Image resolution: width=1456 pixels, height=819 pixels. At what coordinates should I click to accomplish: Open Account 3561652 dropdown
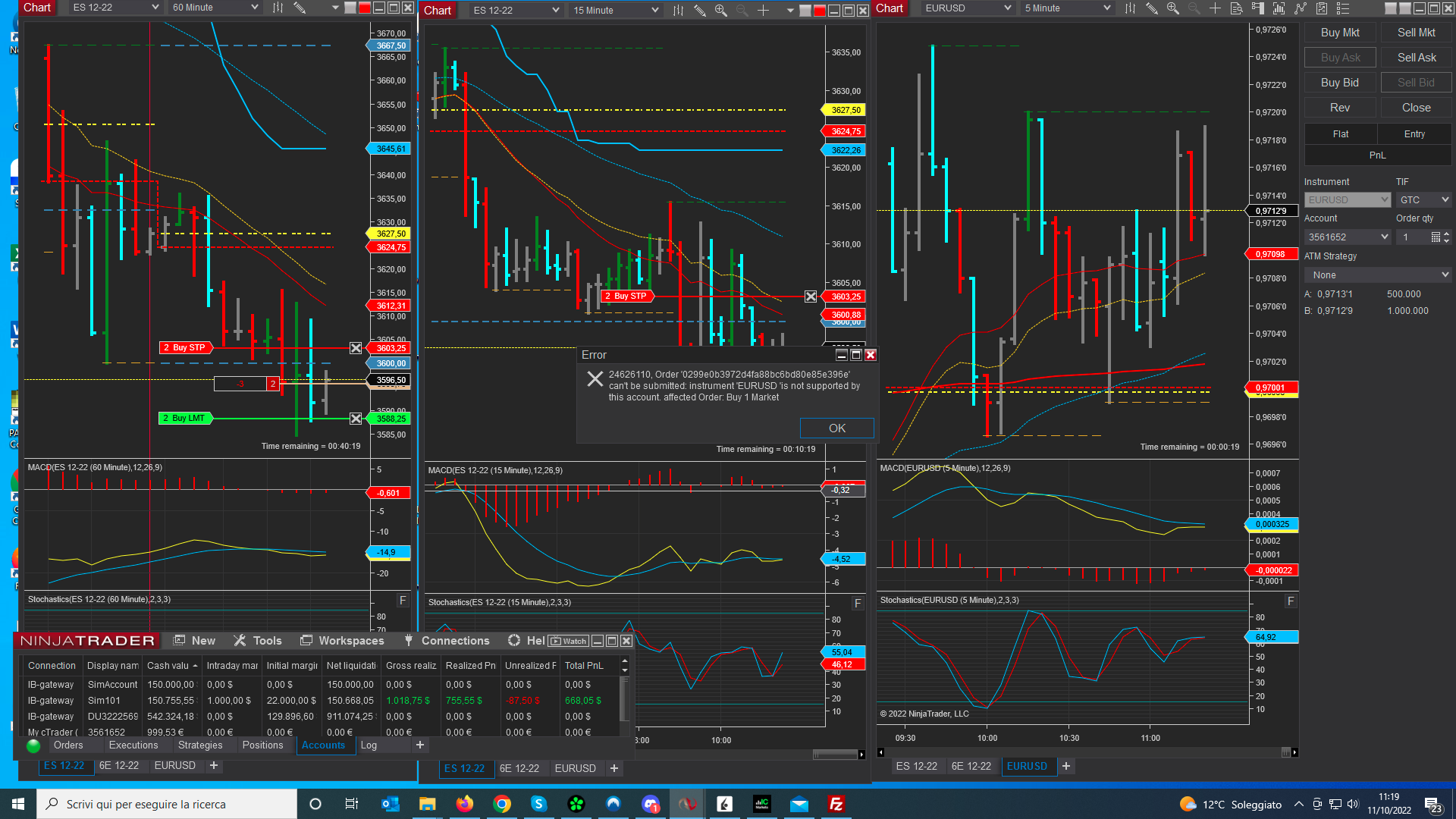pyautogui.click(x=1348, y=237)
